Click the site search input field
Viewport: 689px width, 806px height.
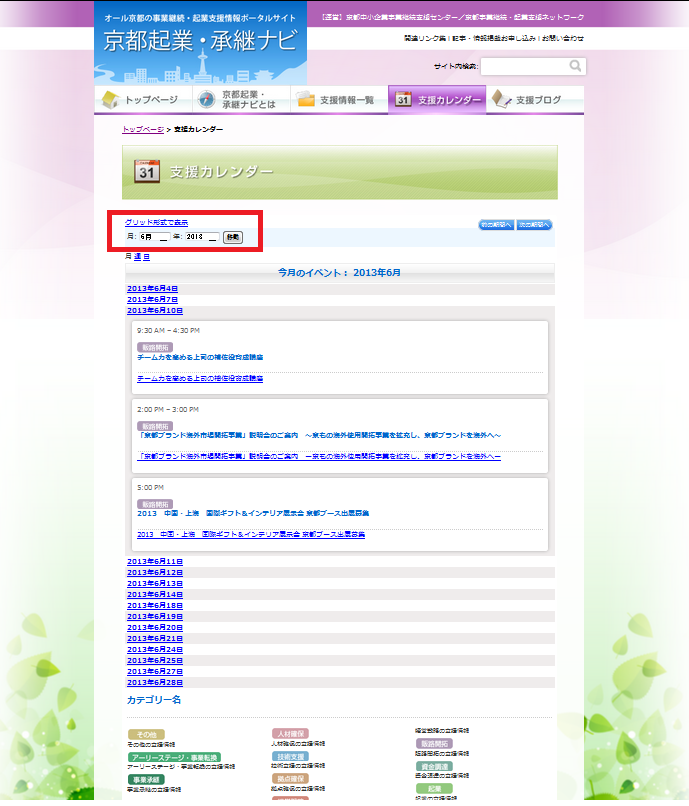point(524,66)
